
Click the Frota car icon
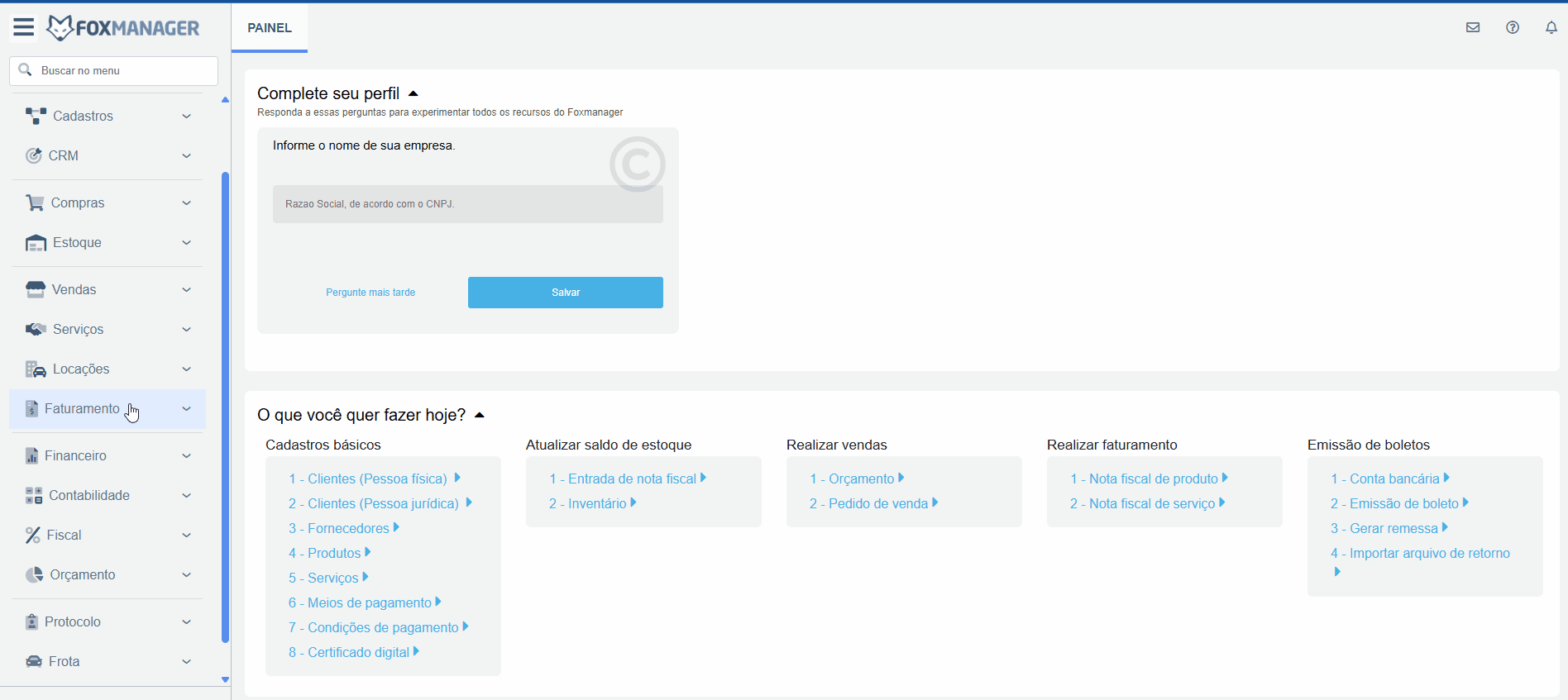click(x=34, y=661)
